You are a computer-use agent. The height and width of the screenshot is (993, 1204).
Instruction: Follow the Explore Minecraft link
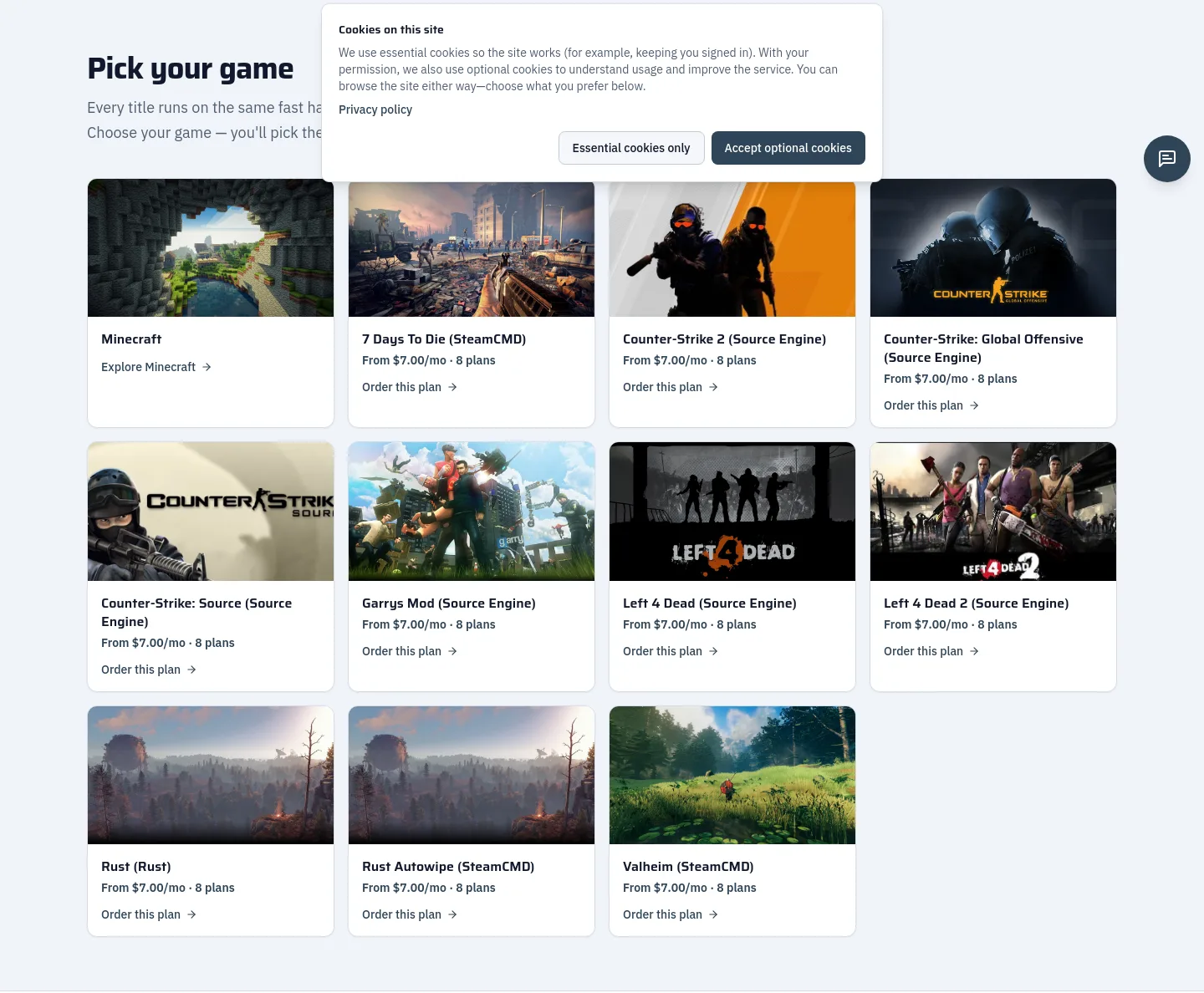[156, 367]
